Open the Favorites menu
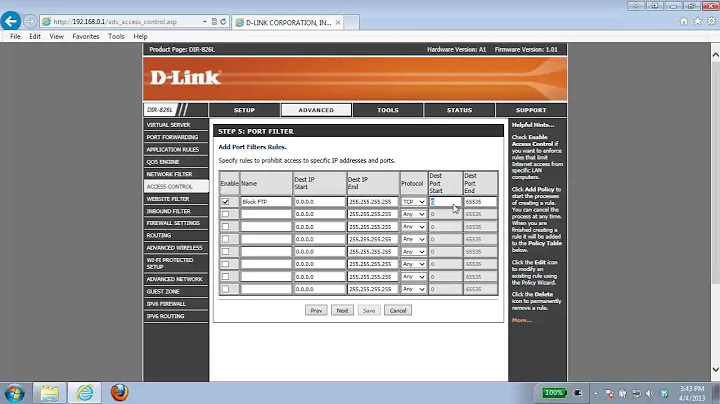The height and width of the screenshot is (404, 720). [x=85, y=36]
